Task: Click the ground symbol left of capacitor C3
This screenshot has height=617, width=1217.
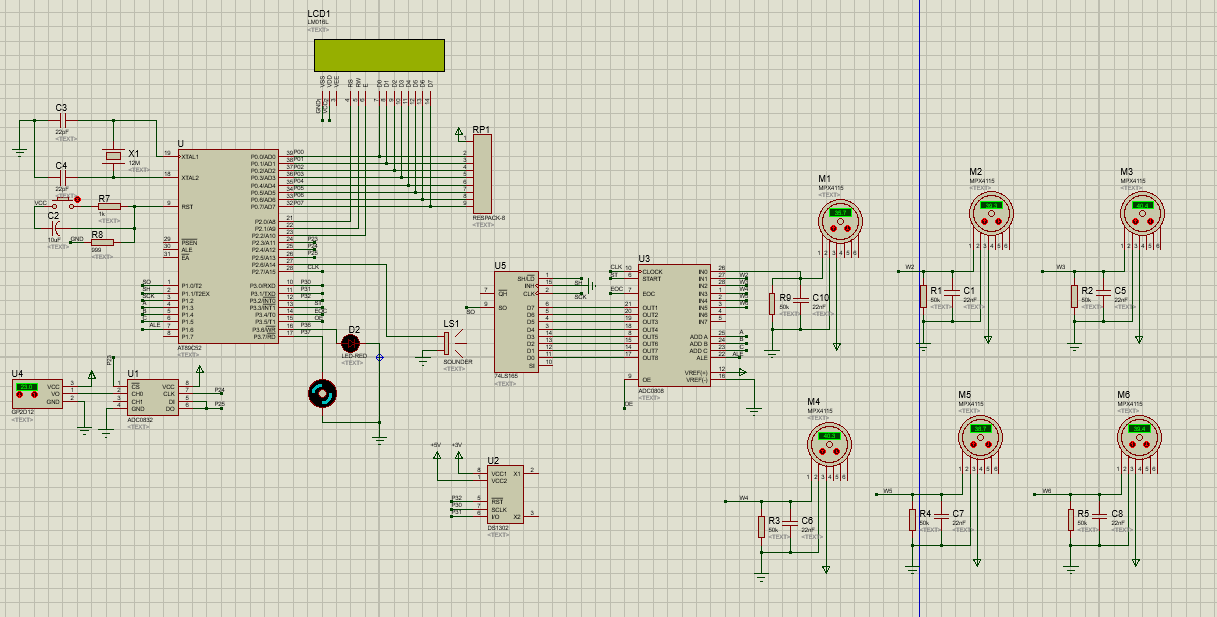Action: (x=19, y=152)
